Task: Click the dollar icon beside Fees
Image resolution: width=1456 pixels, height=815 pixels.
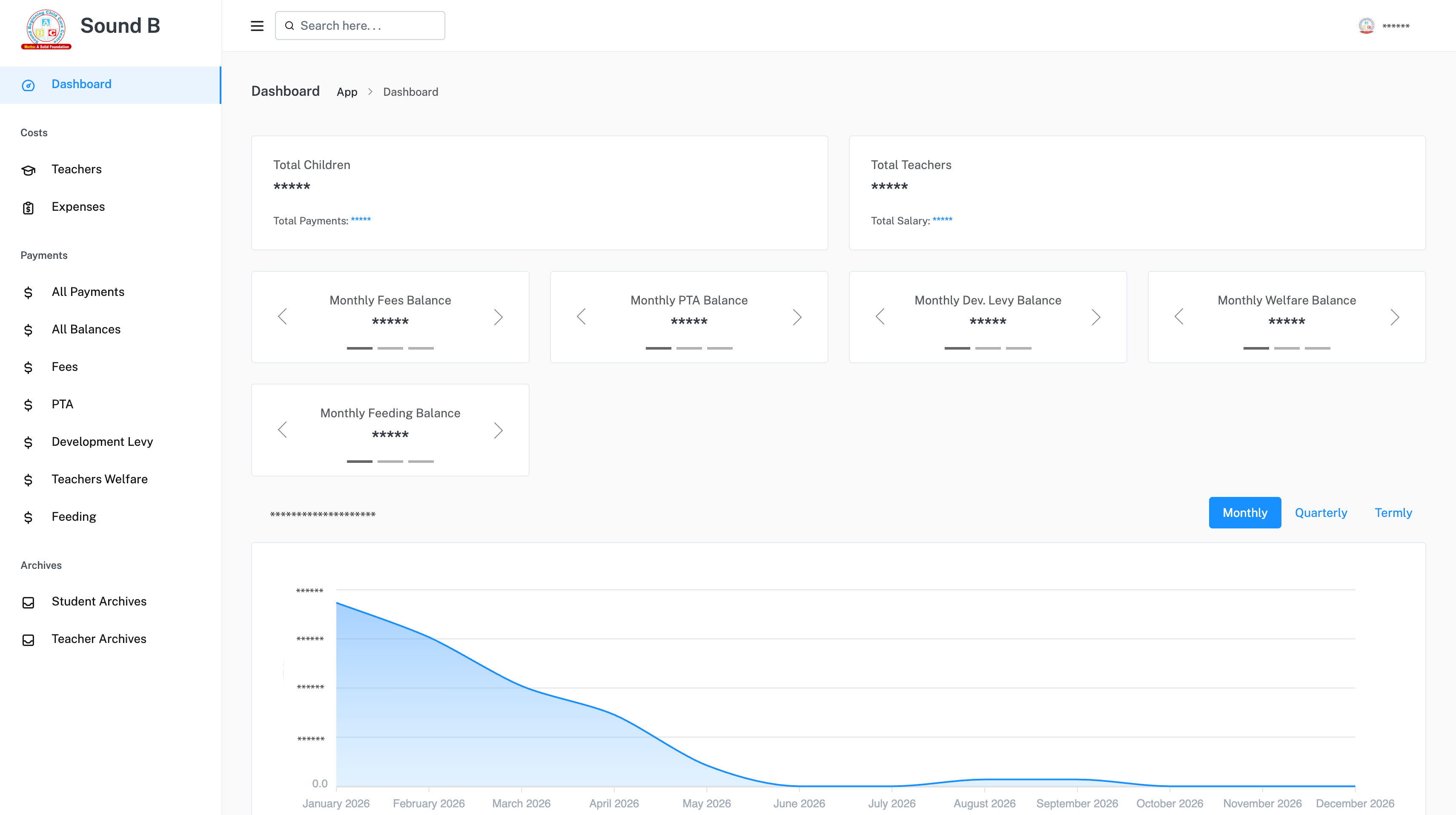Action: tap(28, 368)
